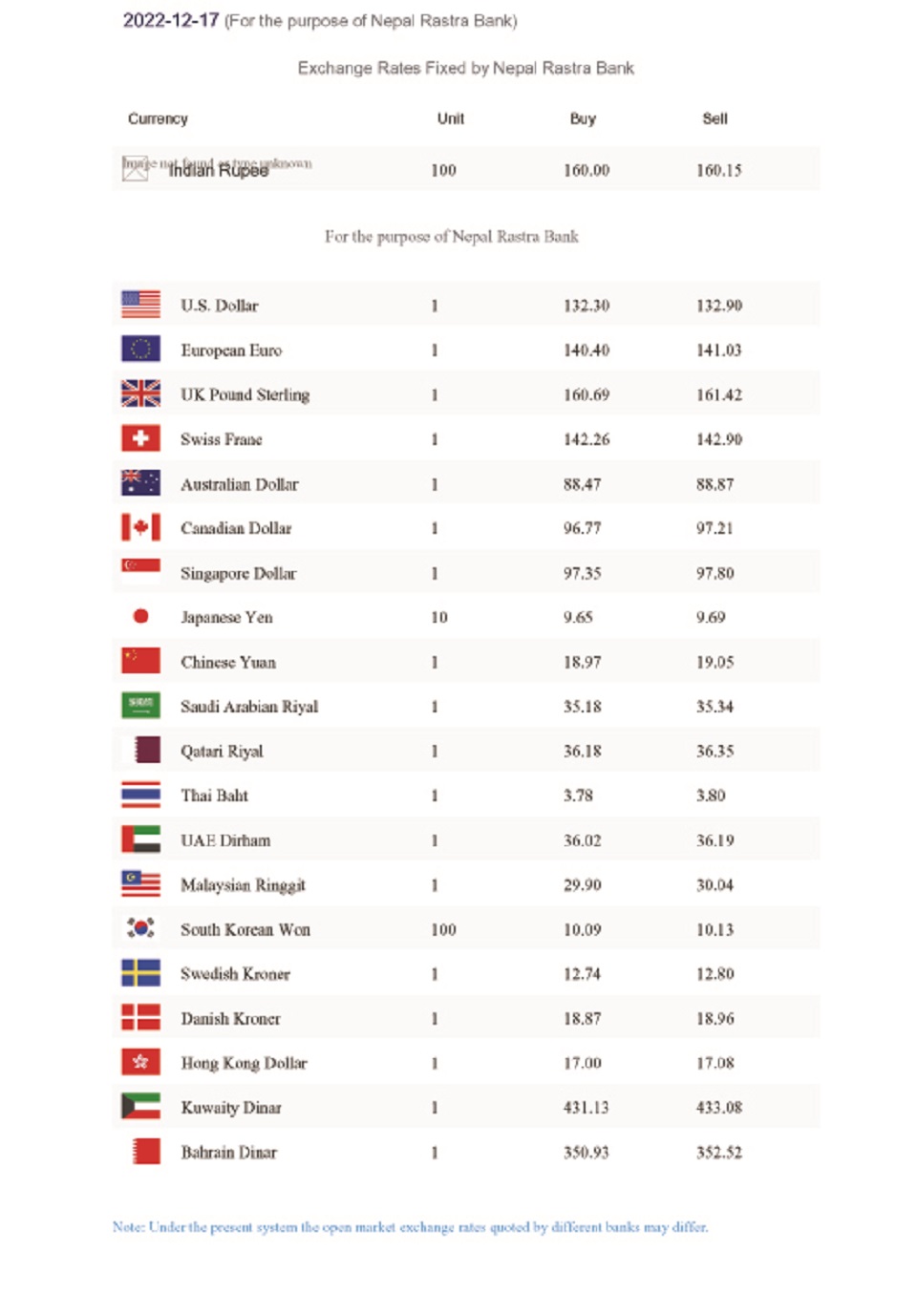Click the 2022-12-17 date heading

pos(171,20)
